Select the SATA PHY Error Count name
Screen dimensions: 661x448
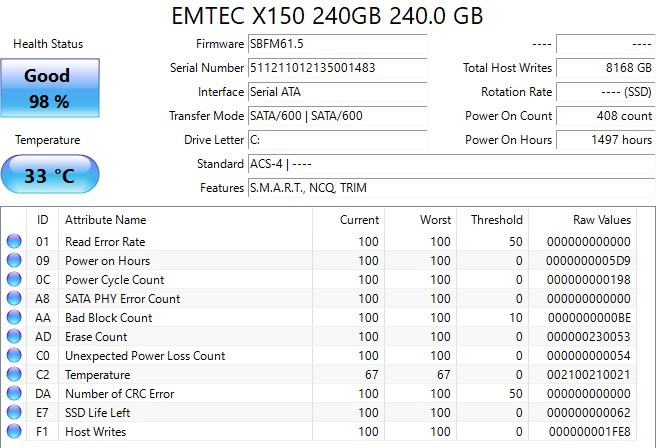point(122,299)
